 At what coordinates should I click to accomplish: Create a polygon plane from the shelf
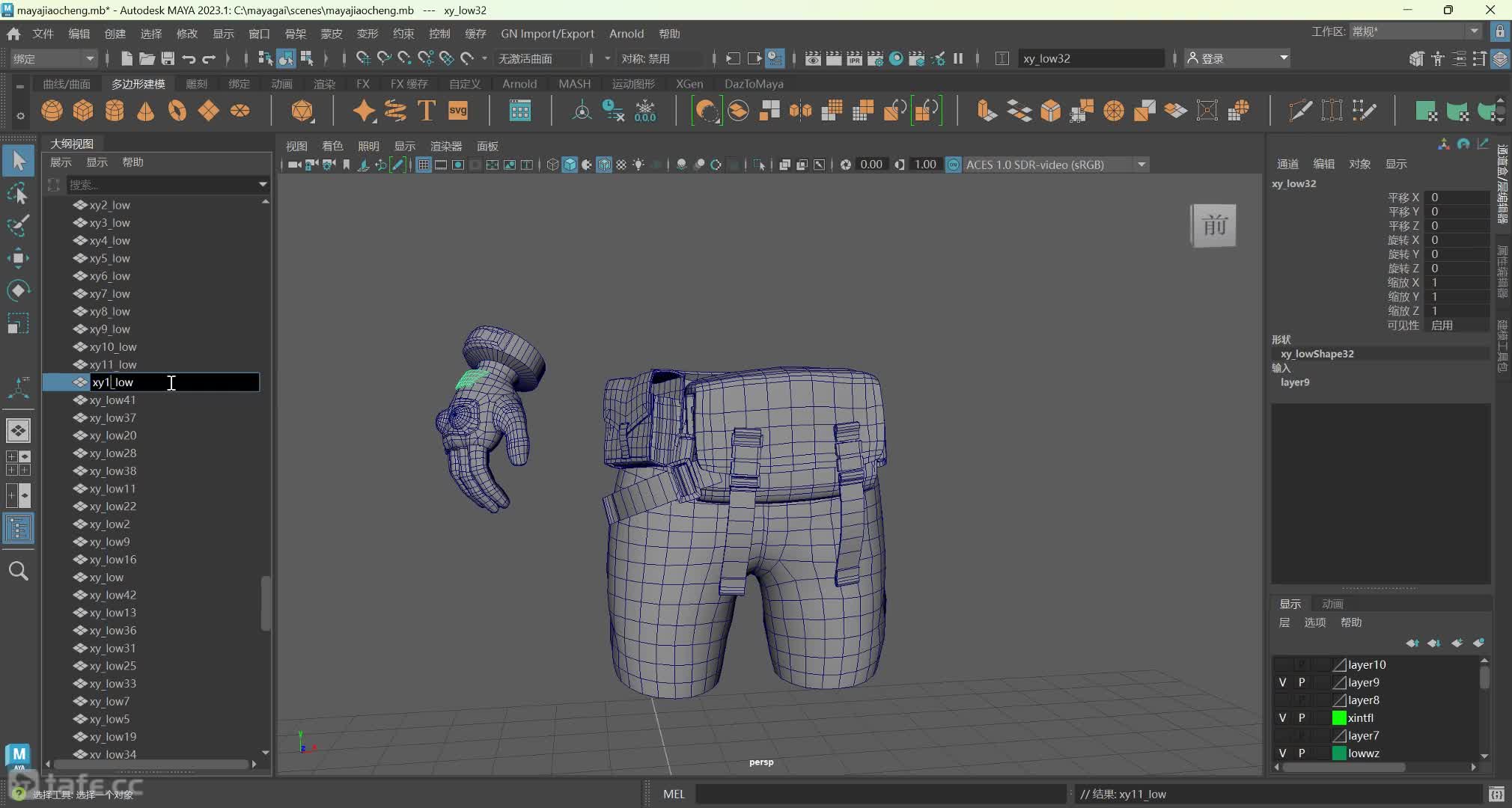pyautogui.click(x=208, y=111)
